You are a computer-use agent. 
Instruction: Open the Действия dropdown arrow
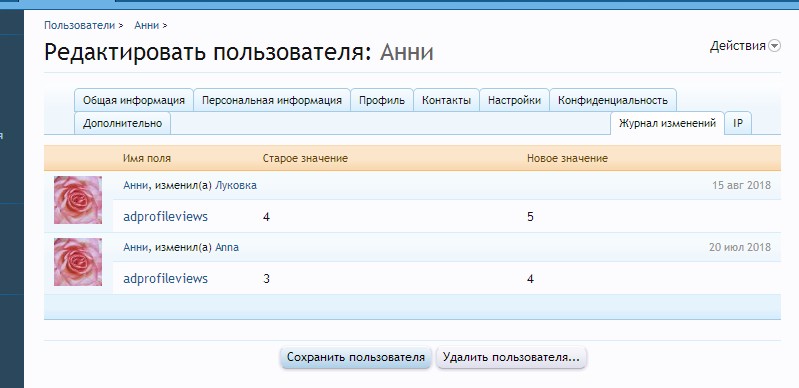click(774, 46)
